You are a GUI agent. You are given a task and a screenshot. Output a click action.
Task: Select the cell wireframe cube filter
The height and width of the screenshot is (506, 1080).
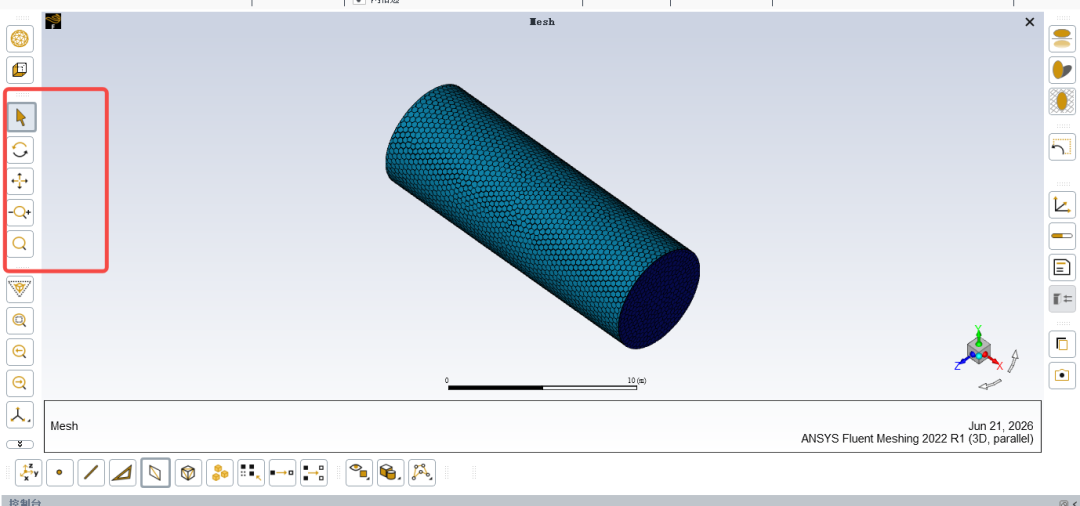187,473
